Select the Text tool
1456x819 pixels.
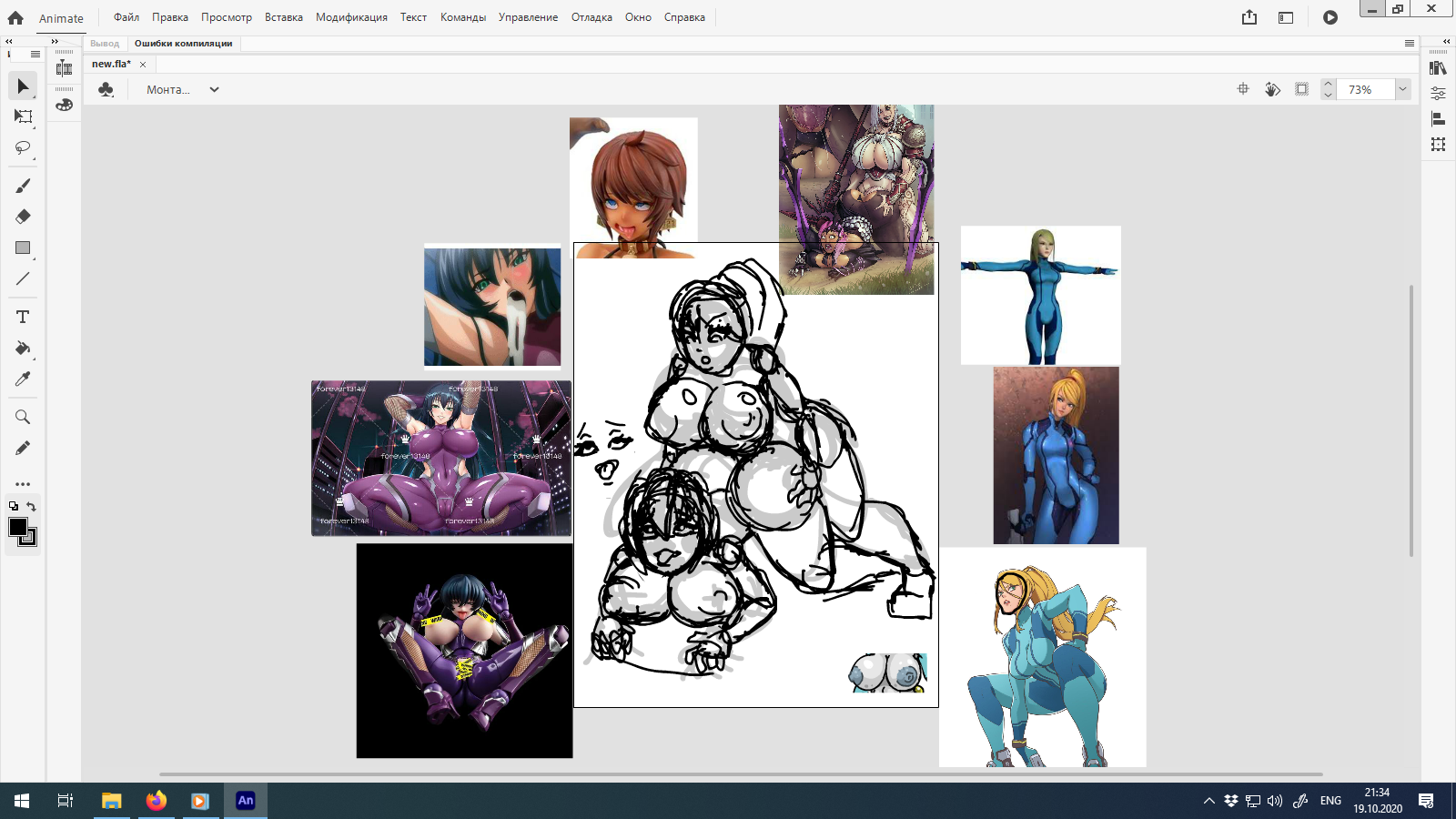23,317
